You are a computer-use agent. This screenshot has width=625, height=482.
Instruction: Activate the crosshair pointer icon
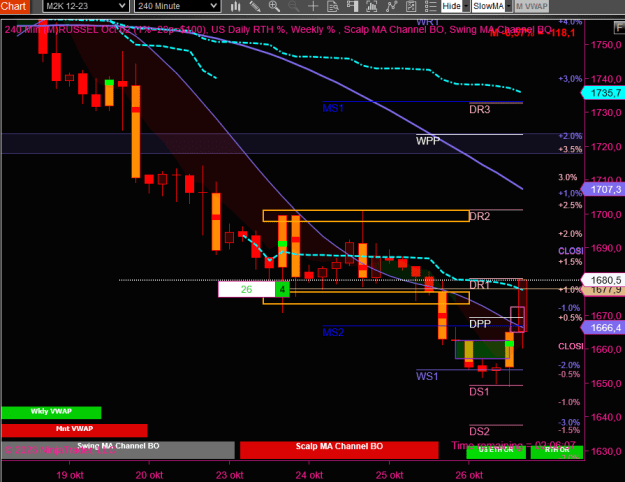[313, 6]
